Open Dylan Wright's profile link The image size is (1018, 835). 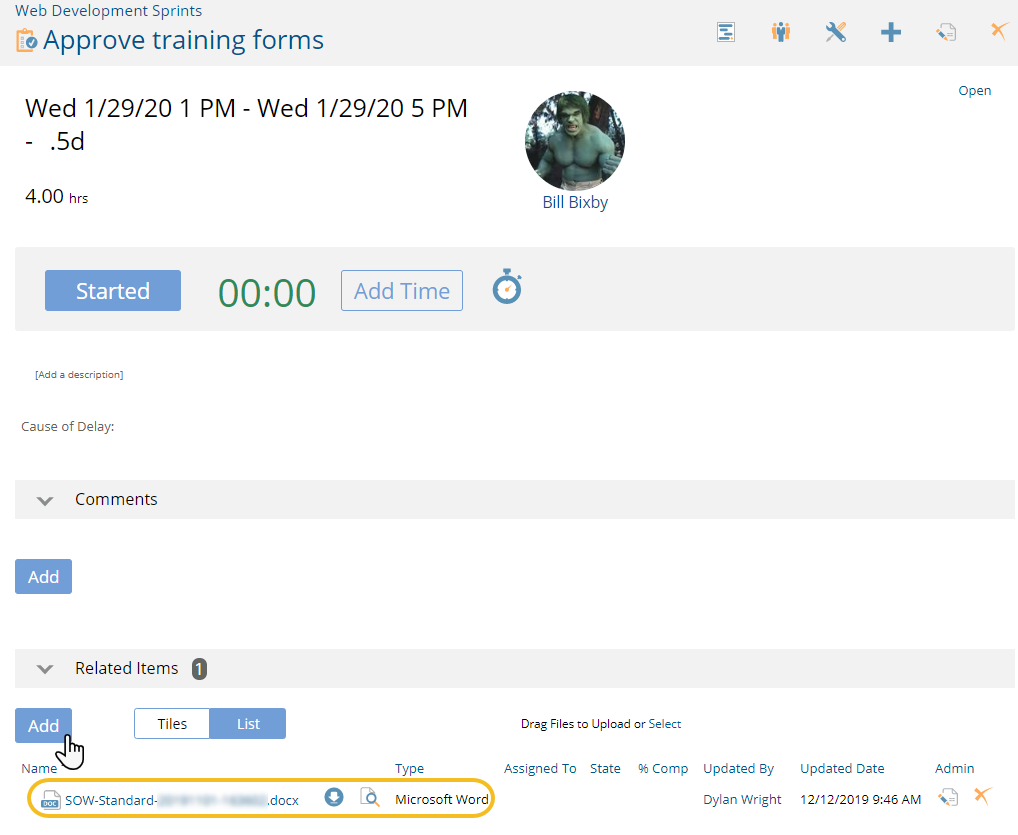pos(742,799)
